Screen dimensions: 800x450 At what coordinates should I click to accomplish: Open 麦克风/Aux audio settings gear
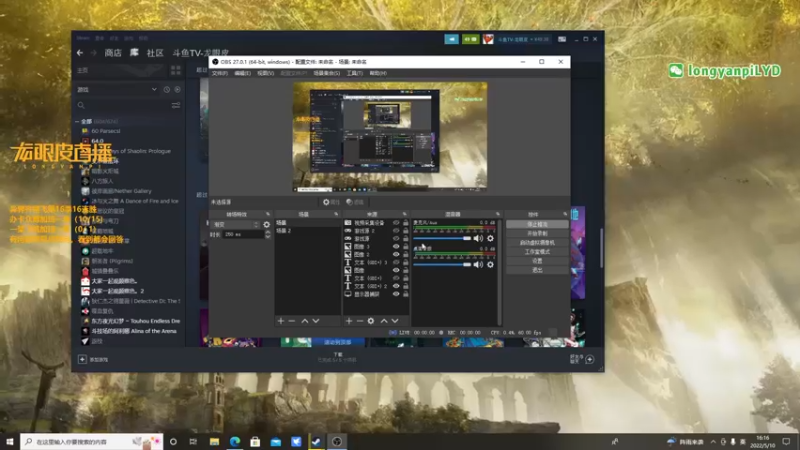click(490, 238)
